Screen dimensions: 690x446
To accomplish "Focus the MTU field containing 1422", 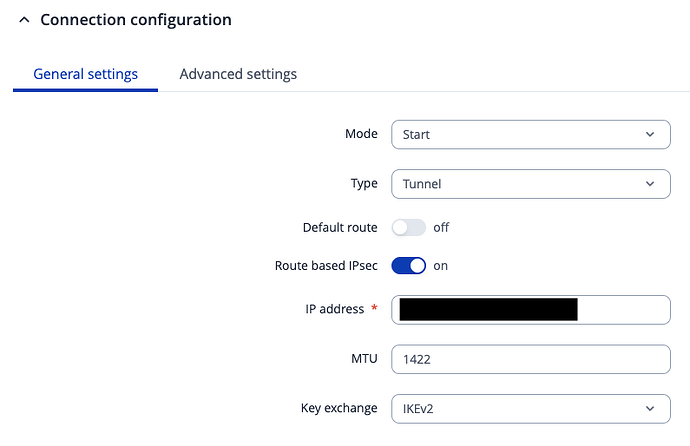I will click(x=530, y=359).
